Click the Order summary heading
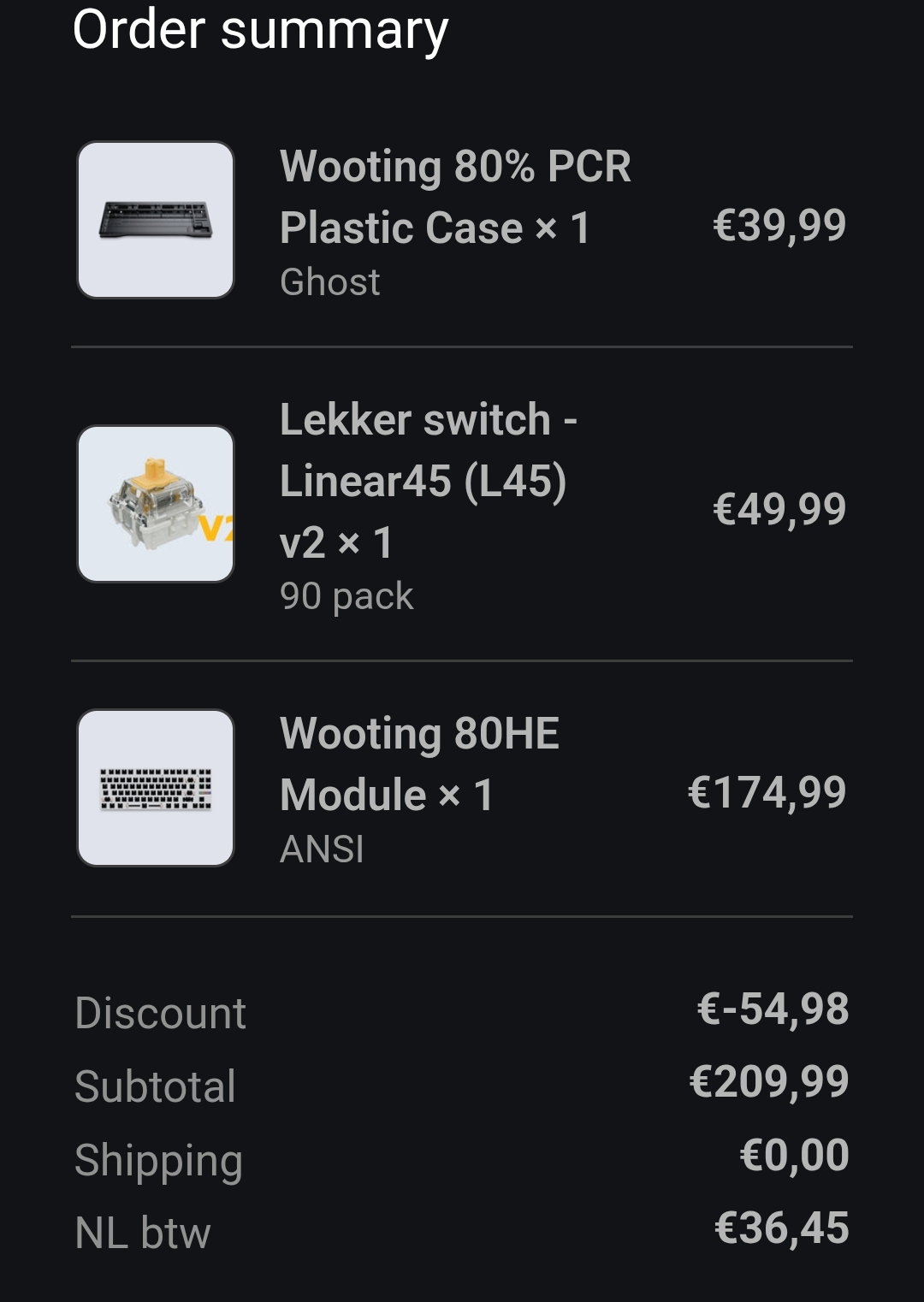Screen dimensions: 924x1302 (x=260, y=30)
